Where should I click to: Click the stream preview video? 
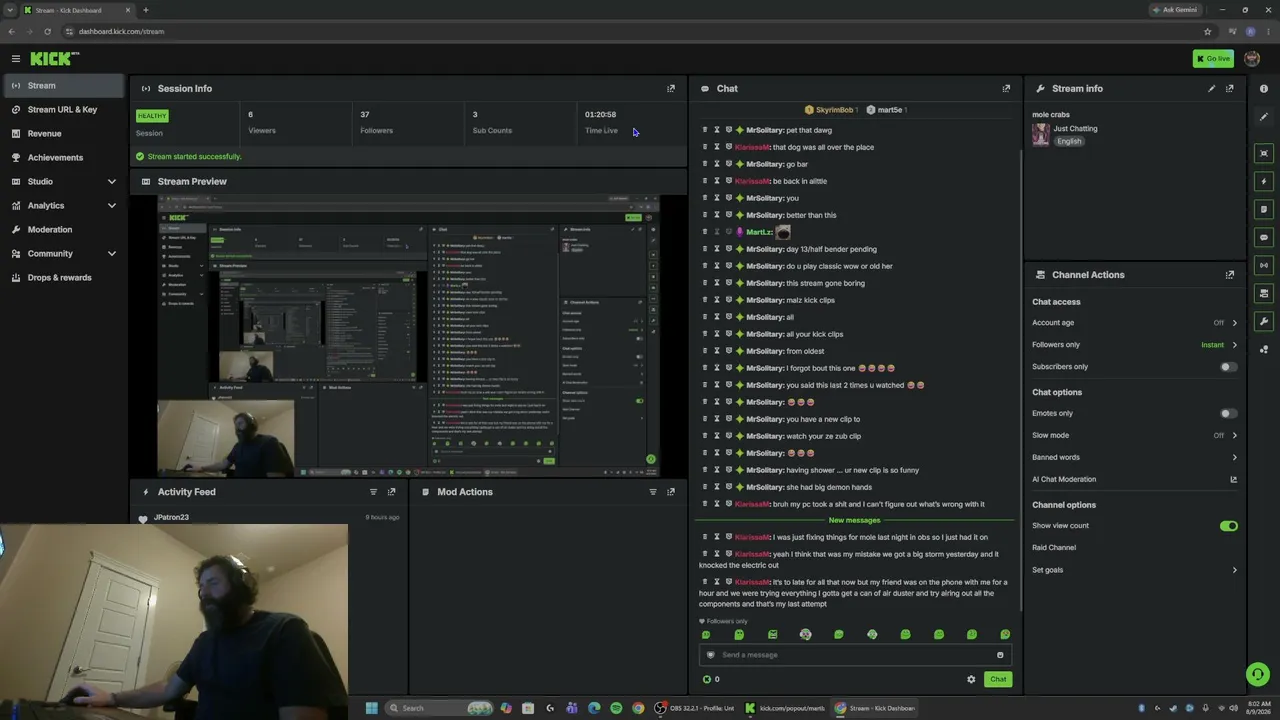(x=408, y=336)
